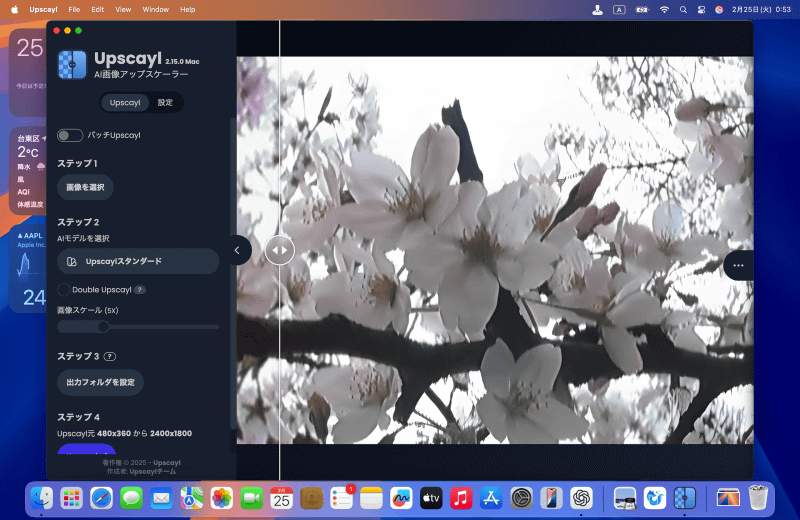This screenshot has width=800, height=520.
Task: Open Freeform from the Dock
Action: (x=401, y=498)
